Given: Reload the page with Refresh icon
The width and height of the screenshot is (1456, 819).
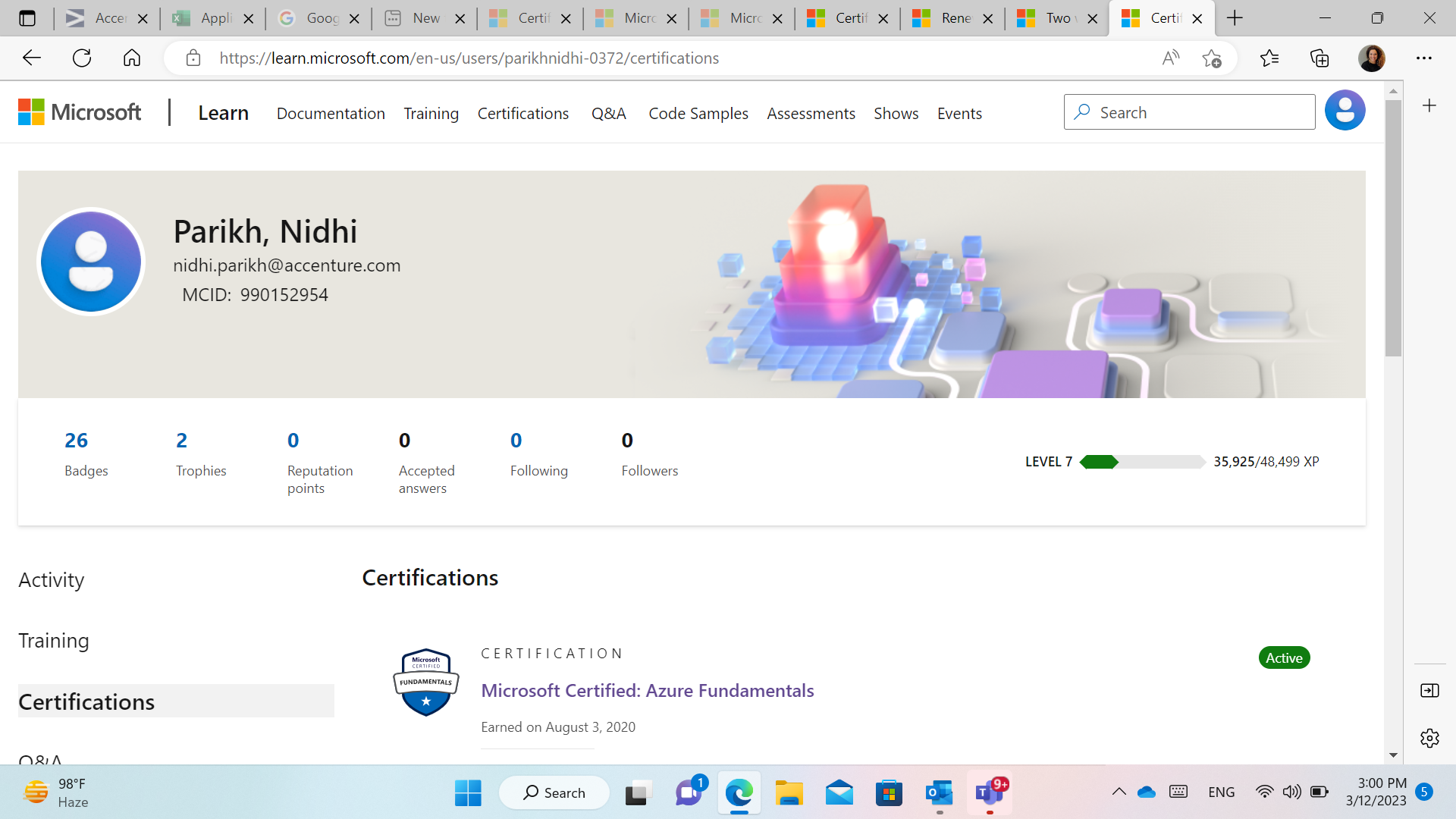Looking at the screenshot, I should pyautogui.click(x=82, y=58).
